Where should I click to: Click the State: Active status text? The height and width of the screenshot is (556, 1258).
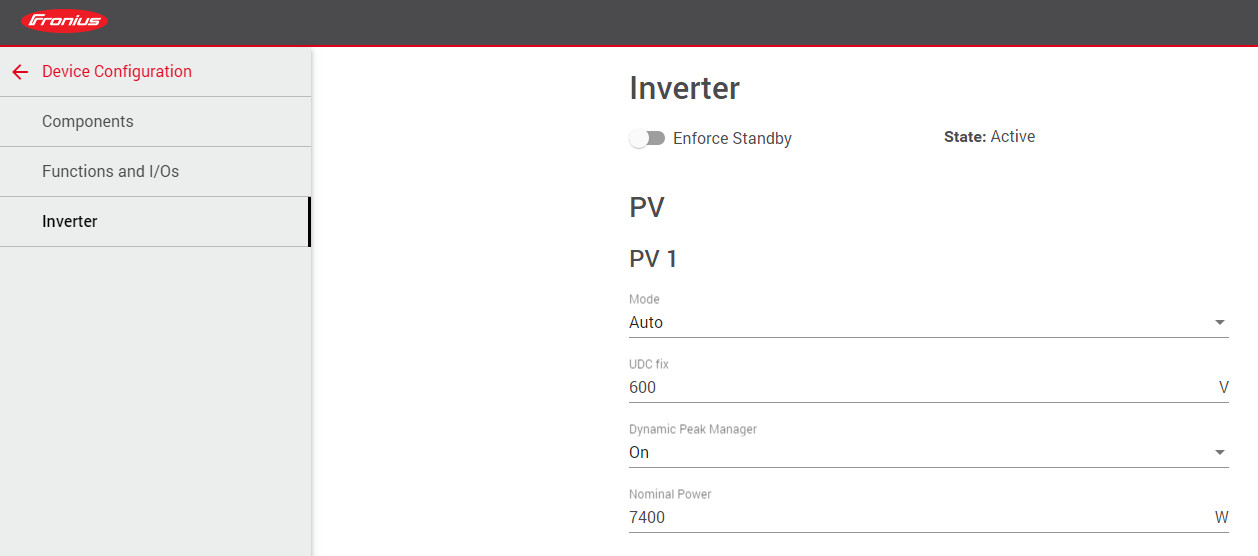pos(989,137)
